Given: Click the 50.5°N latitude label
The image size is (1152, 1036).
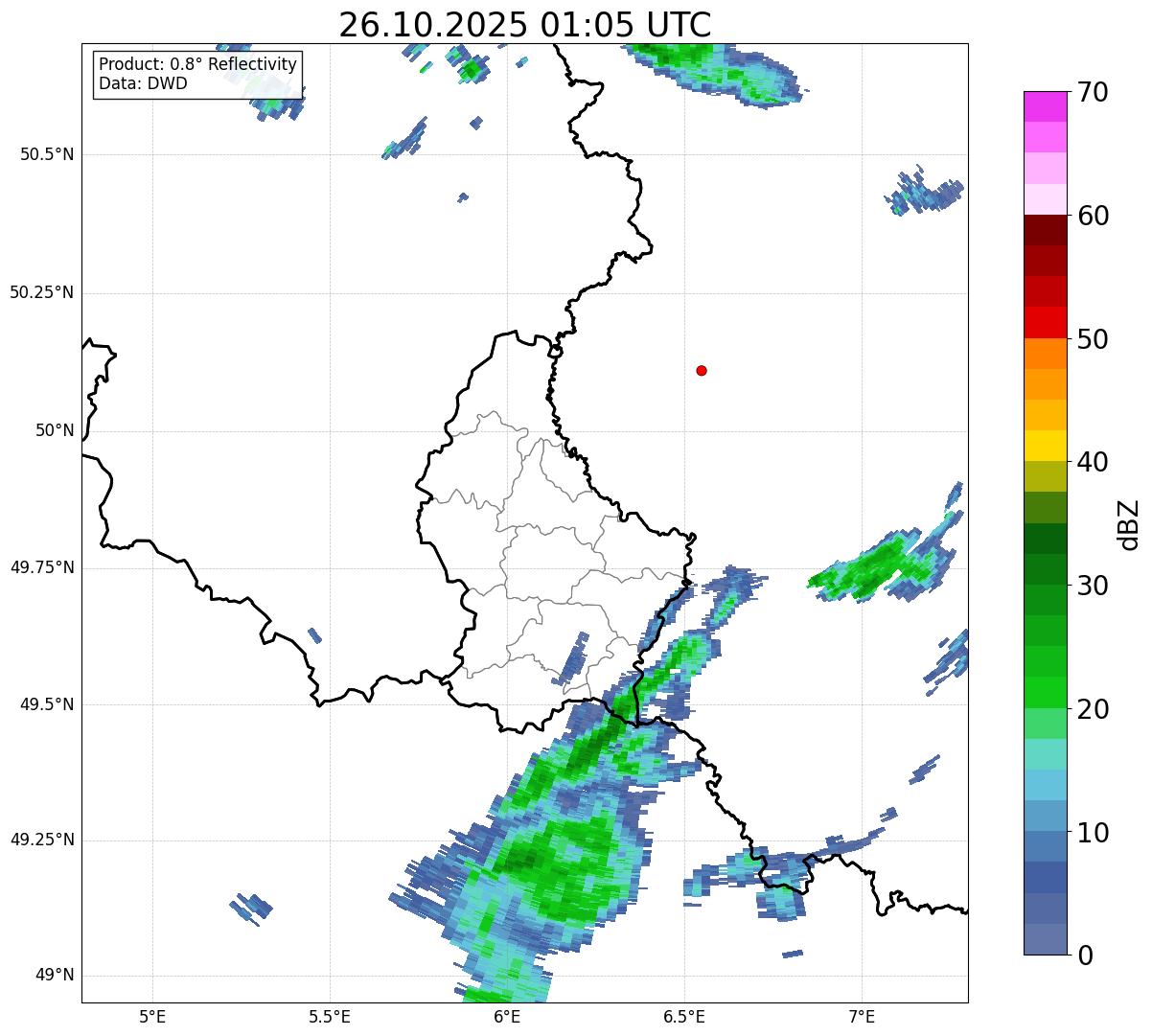Looking at the screenshot, I should click(47, 154).
